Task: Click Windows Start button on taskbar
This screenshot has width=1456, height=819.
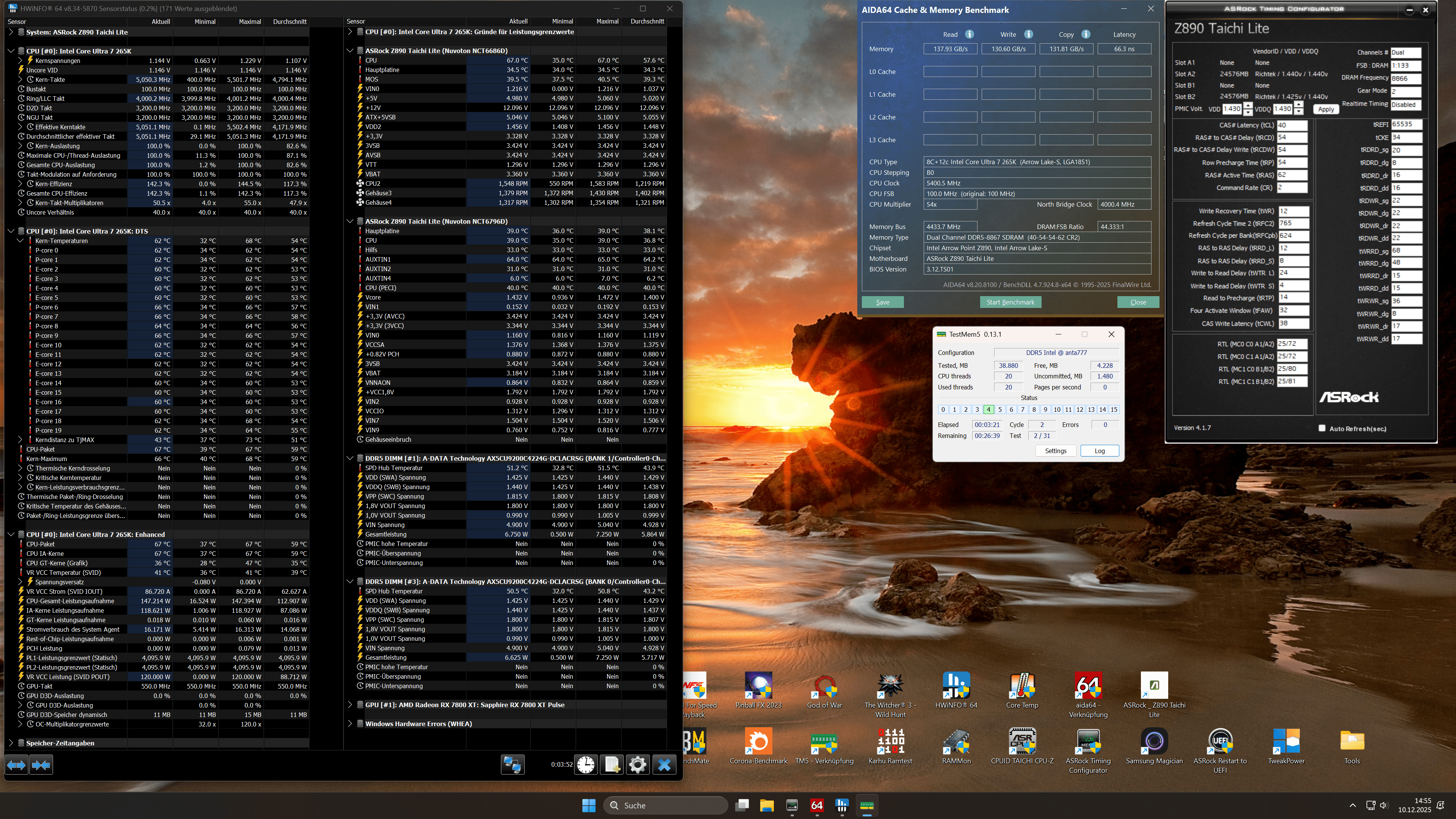Action: tap(589, 805)
